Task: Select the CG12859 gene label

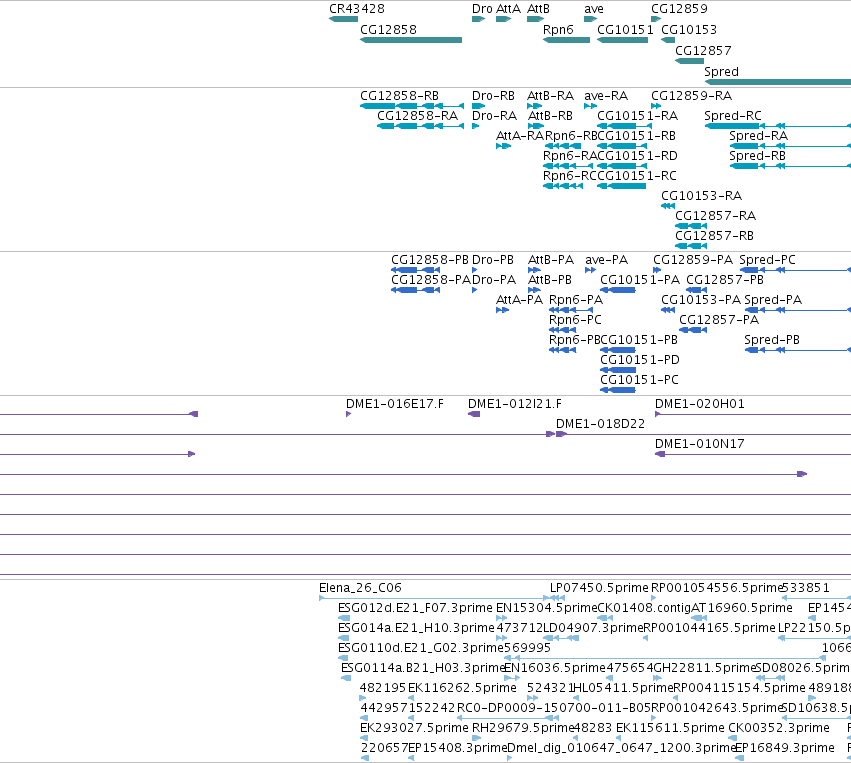Action: point(679,9)
